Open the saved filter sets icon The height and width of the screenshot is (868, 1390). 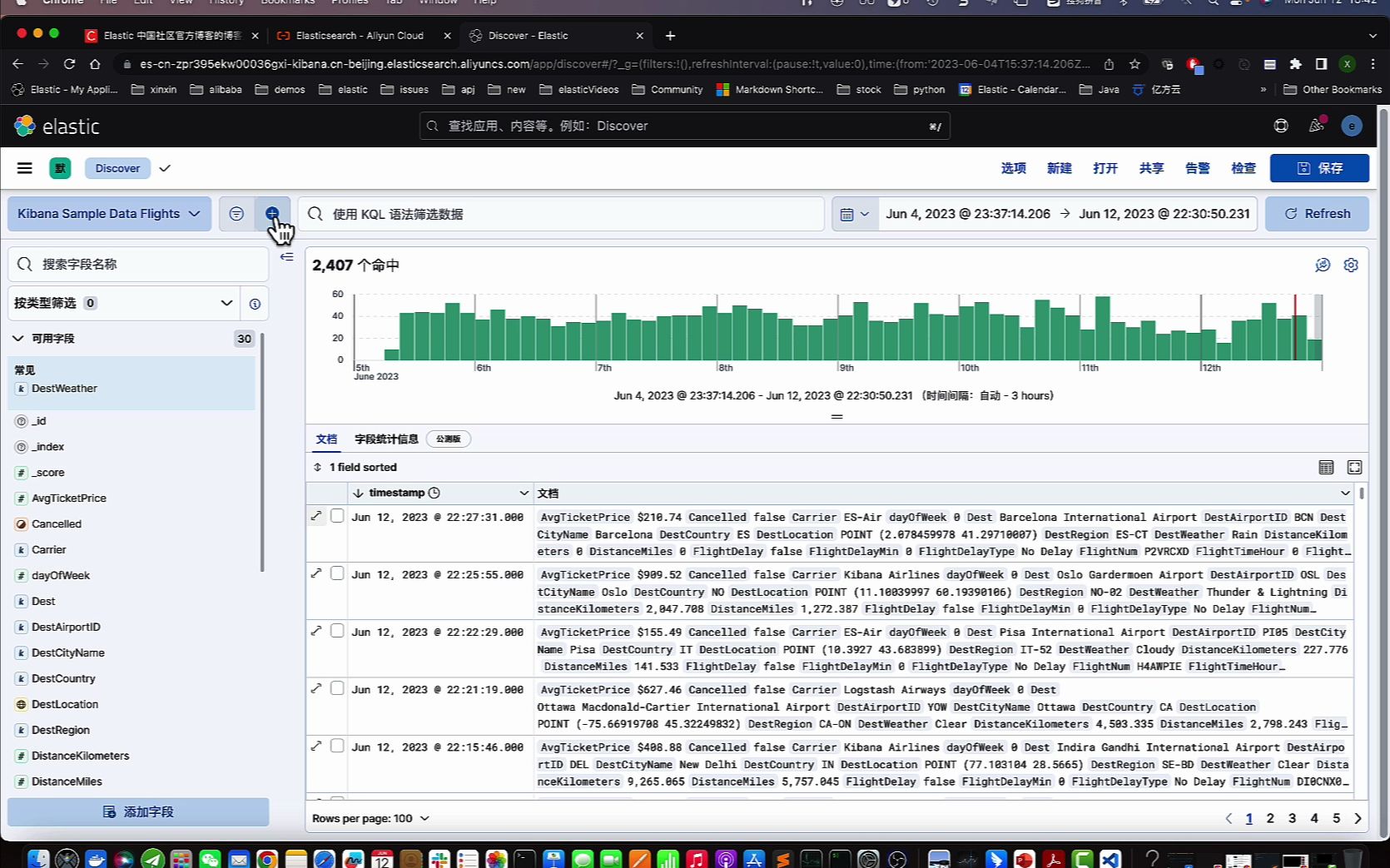click(x=236, y=214)
